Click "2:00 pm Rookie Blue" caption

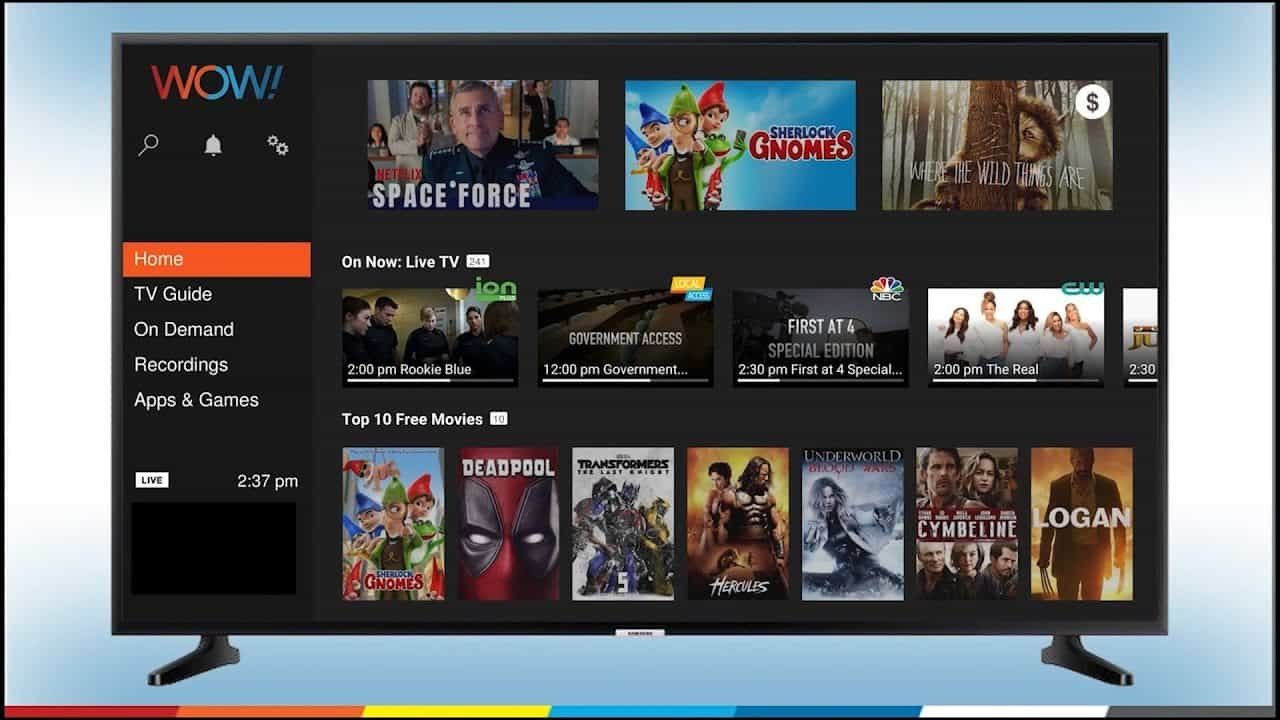(x=409, y=369)
